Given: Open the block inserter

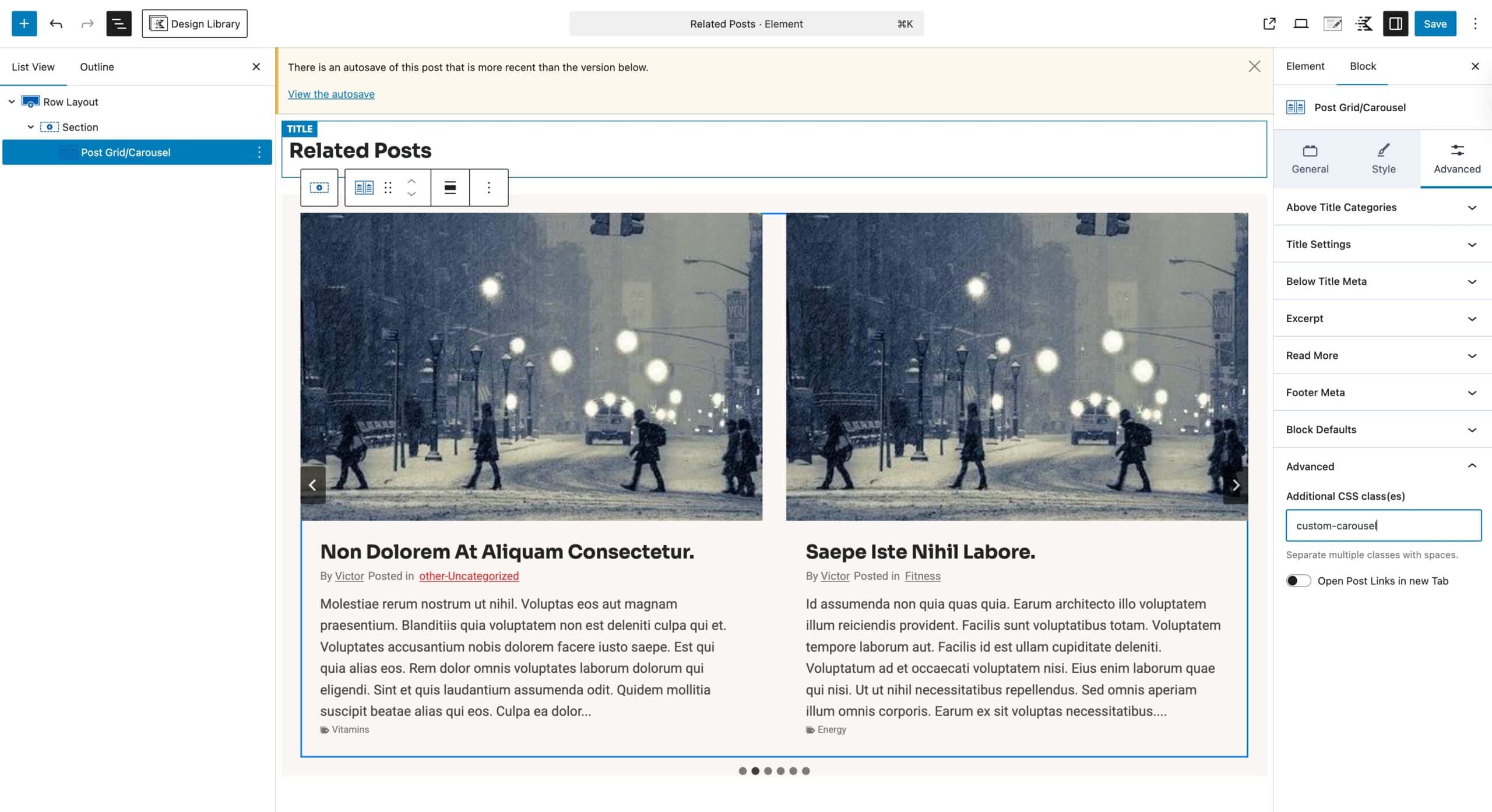Looking at the screenshot, I should 24,23.
